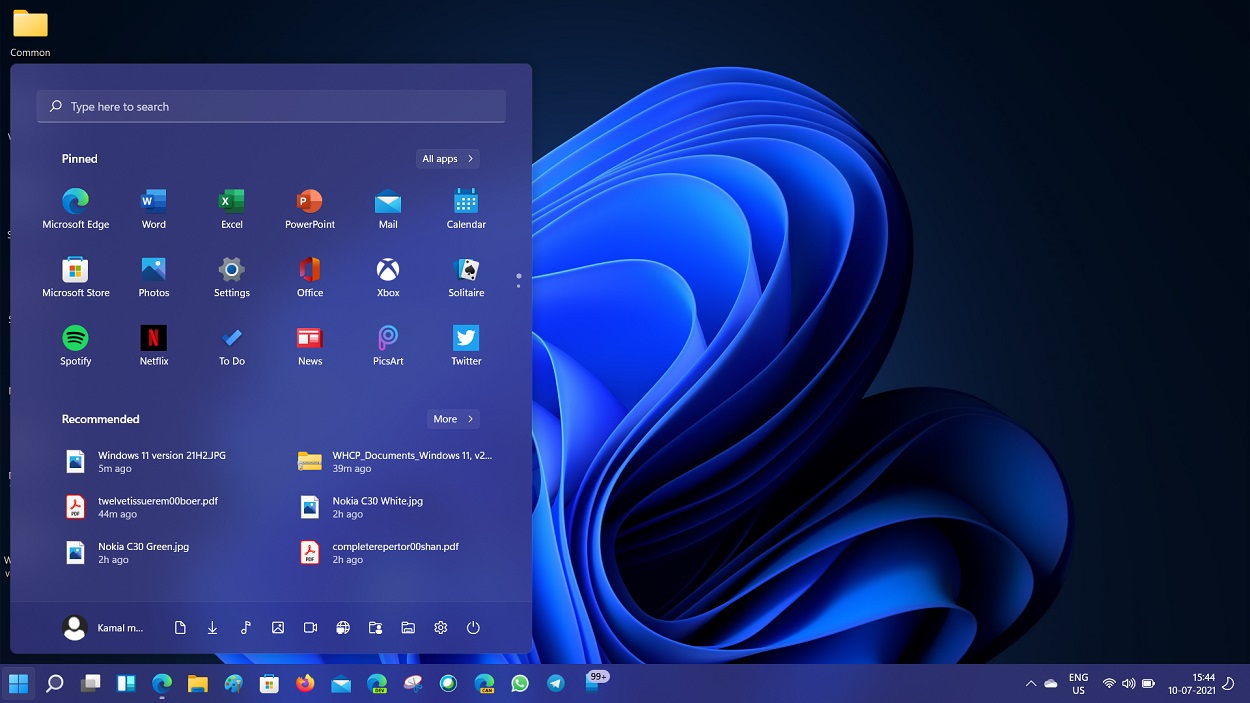The width and height of the screenshot is (1250, 703).
Task: Launch Firefox from the taskbar
Action: coord(305,683)
